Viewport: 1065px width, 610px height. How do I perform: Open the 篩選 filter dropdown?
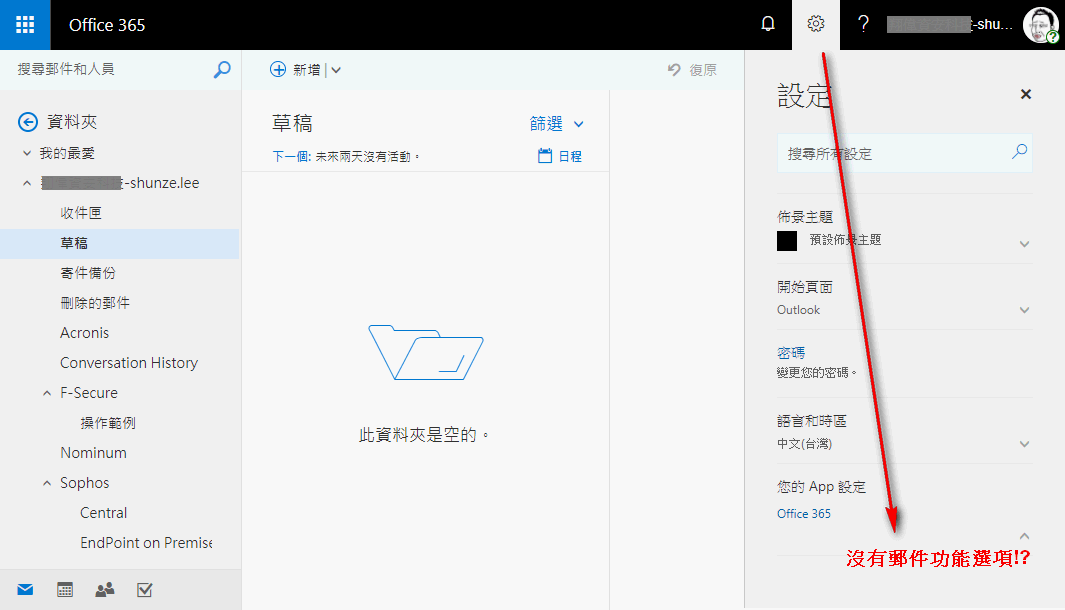tap(556, 124)
